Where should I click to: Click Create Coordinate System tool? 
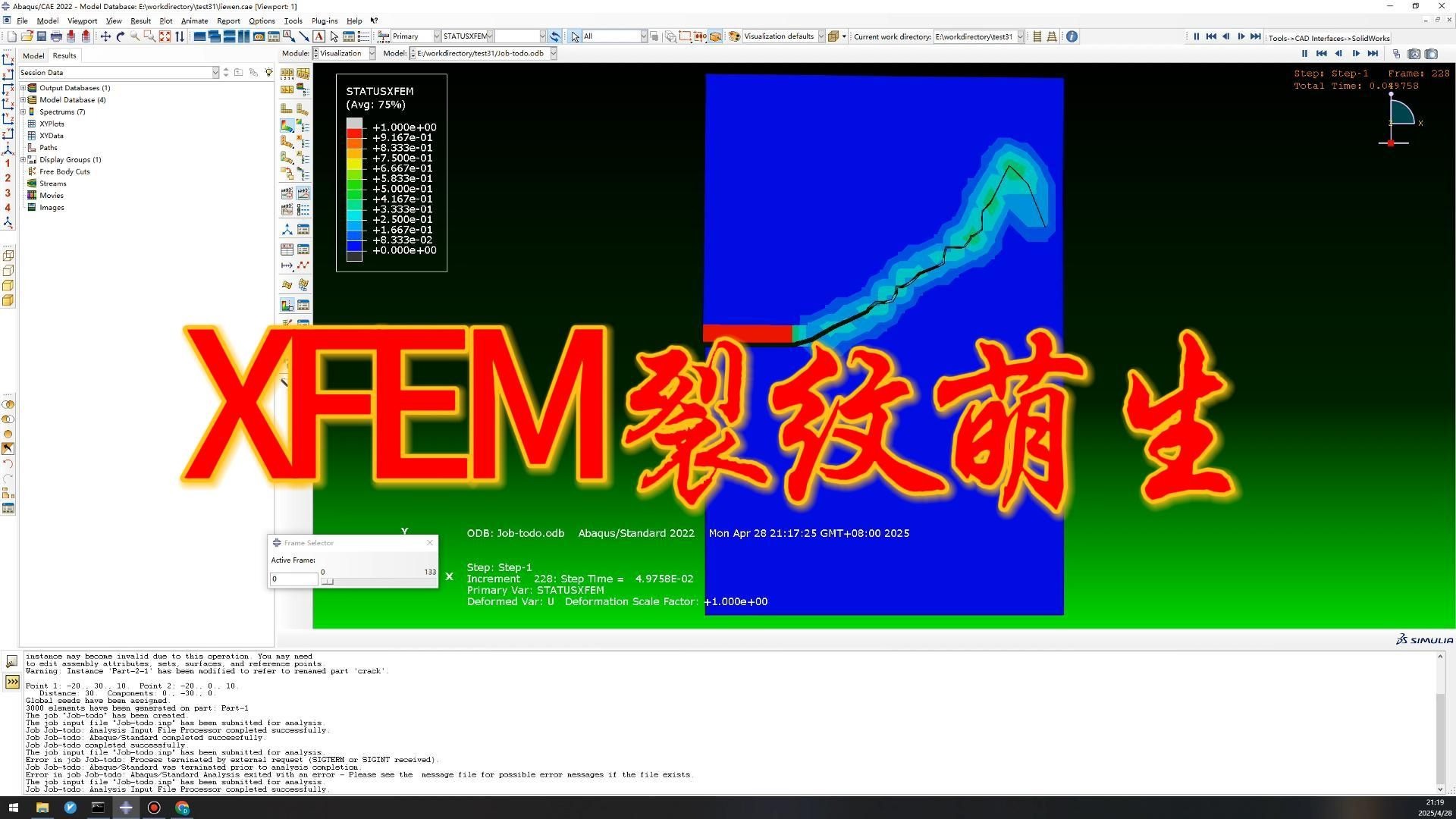(287, 229)
